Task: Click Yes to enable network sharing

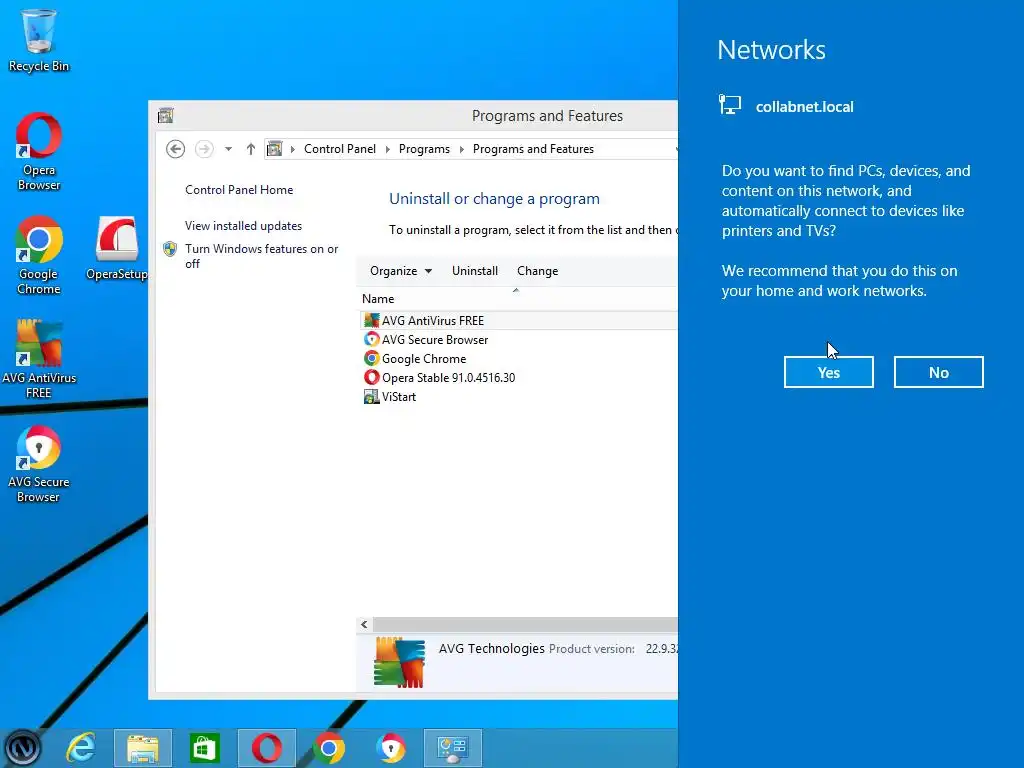Action: click(828, 372)
